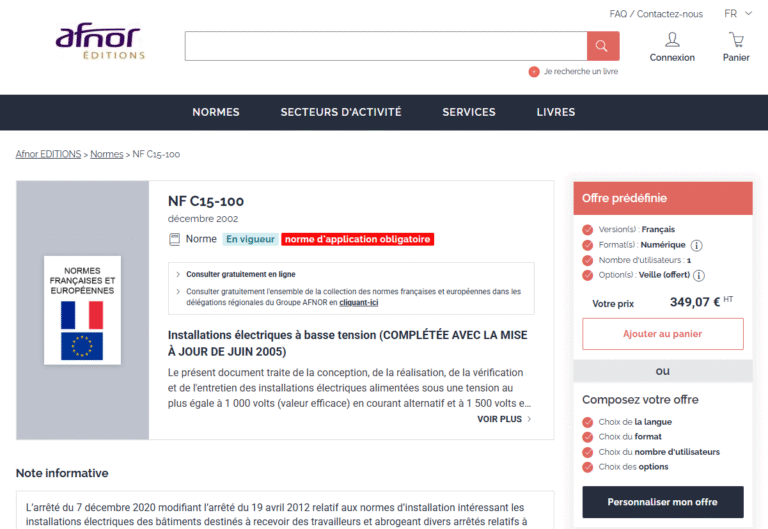Click the red search magnifier button
This screenshot has width=768, height=529.
click(x=603, y=46)
